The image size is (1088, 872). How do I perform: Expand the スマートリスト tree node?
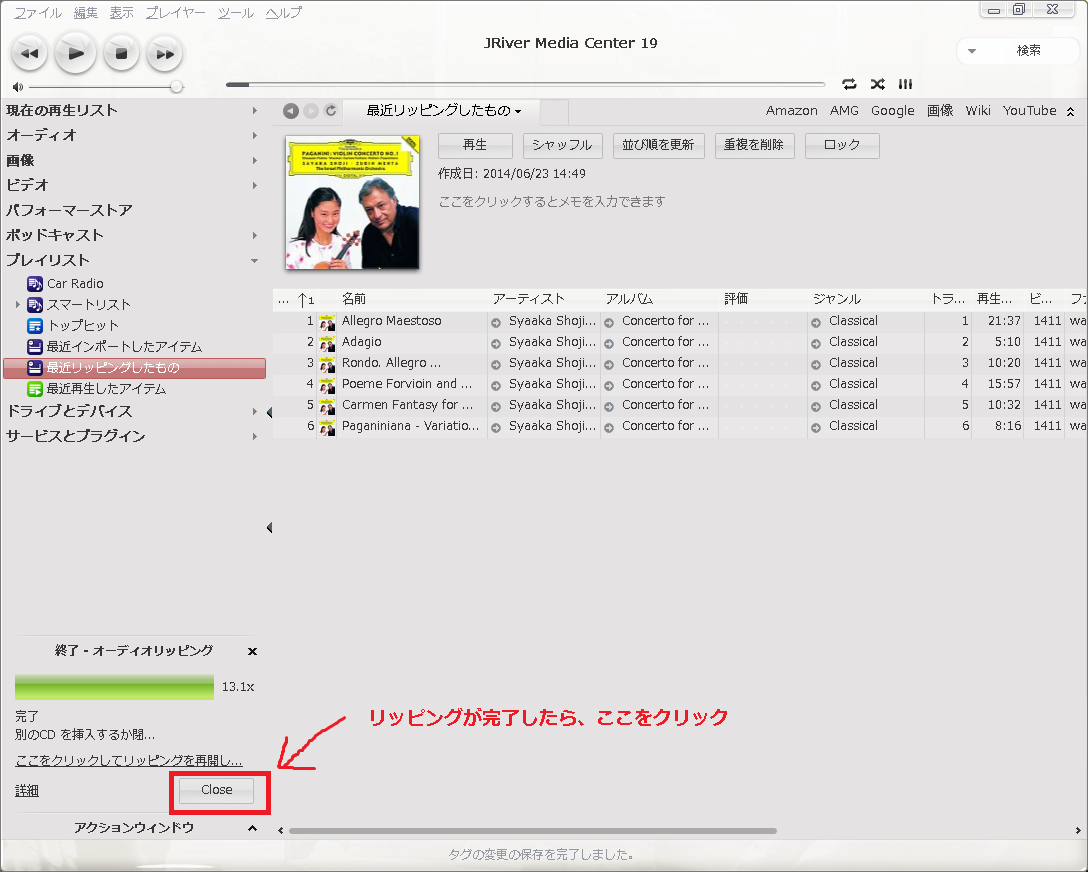18,305
